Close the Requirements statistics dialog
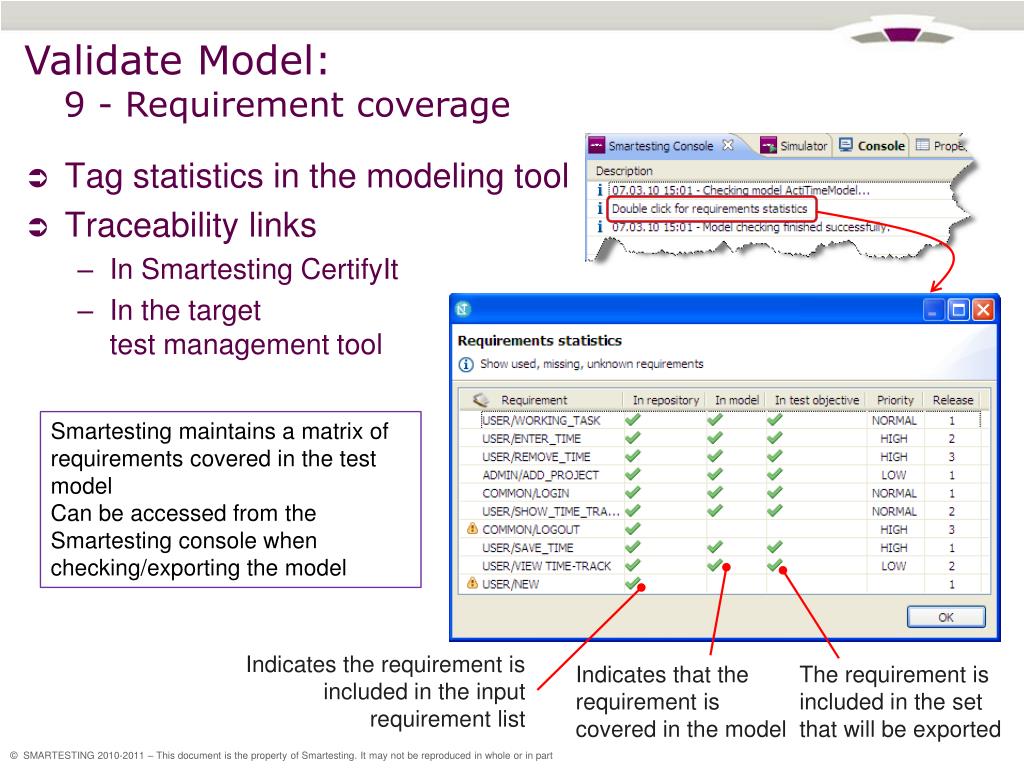The width and height of the screenshot is (1024, 768). click(x=983, y=310)
